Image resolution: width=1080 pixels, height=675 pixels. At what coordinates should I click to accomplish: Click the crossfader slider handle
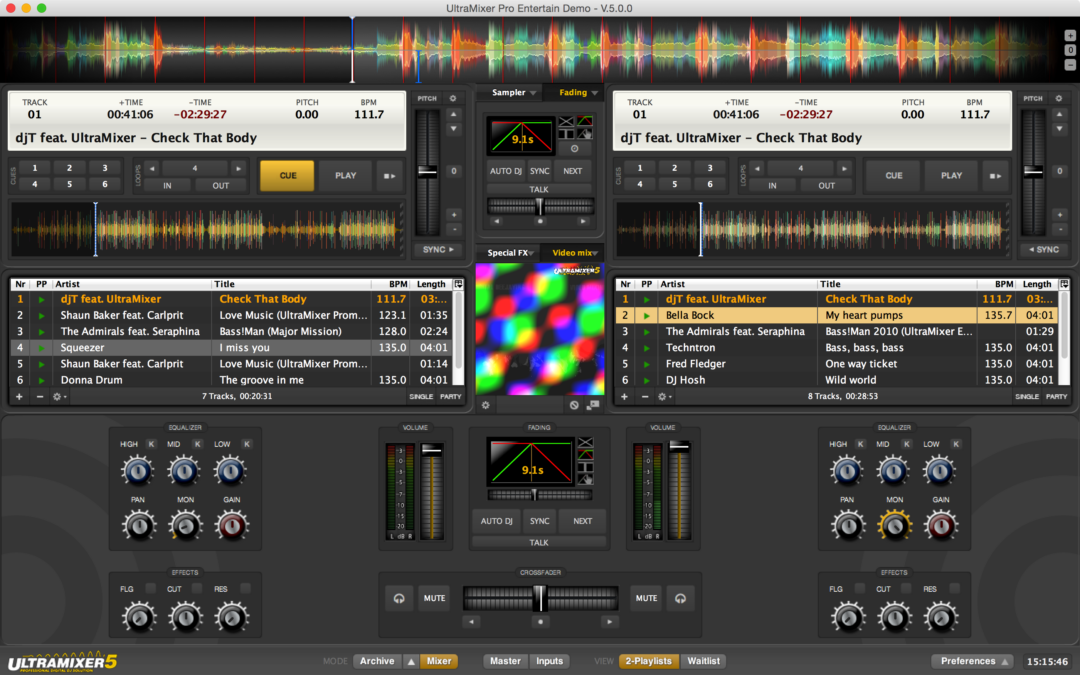click(x=540, y=598)
